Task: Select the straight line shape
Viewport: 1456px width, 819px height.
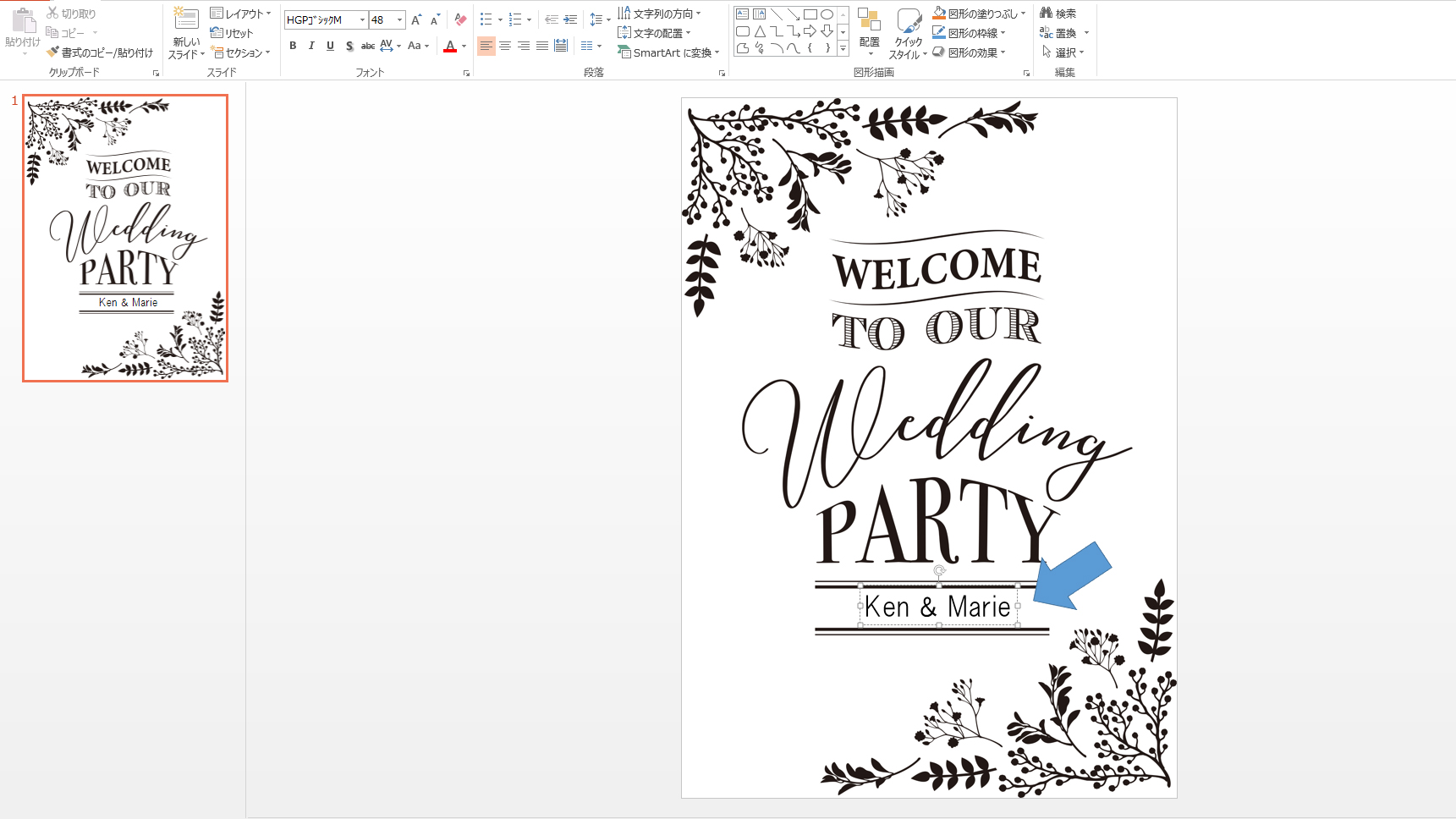Action: [x=776, y=14]
